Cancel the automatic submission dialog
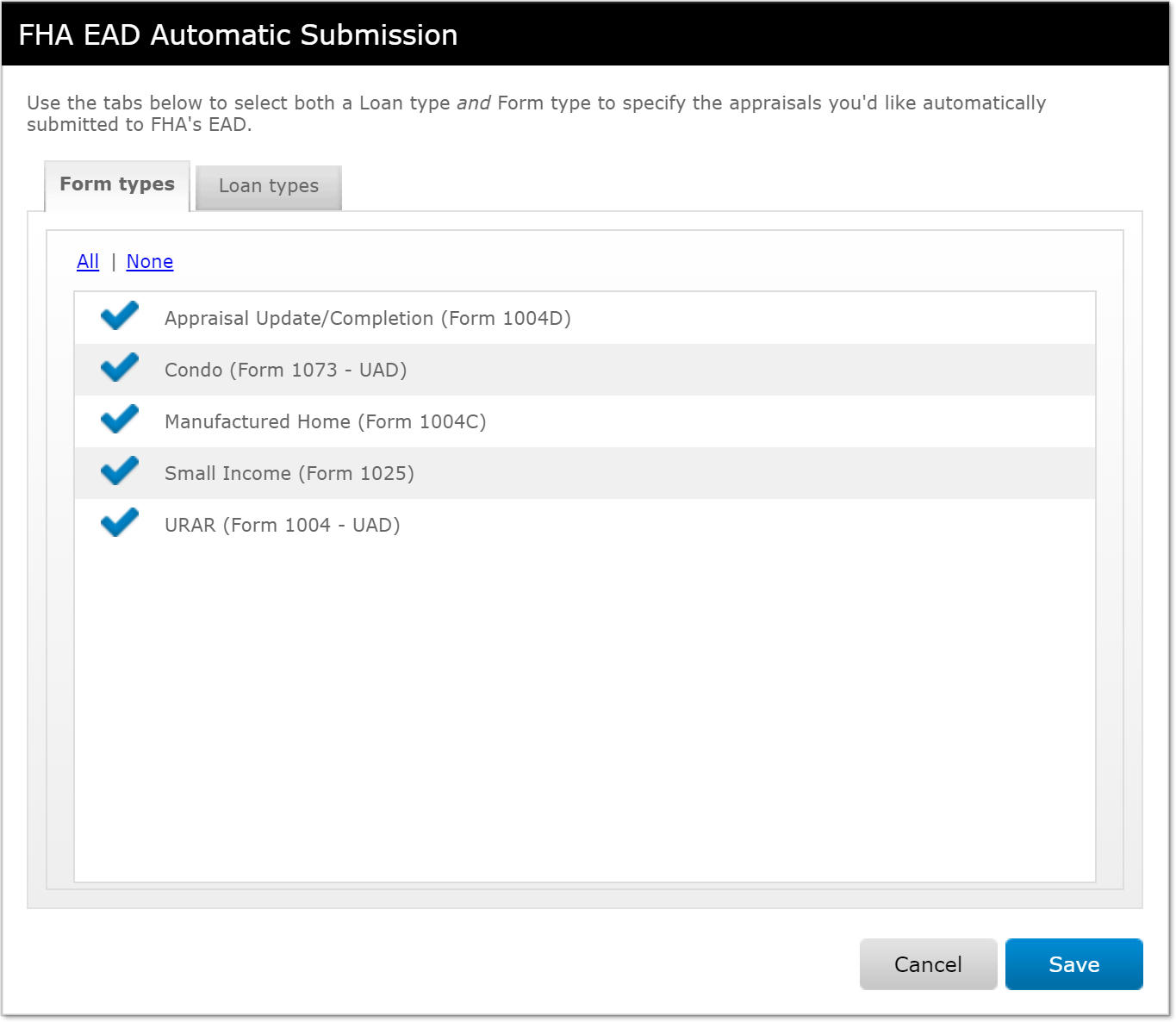Viewport: 1176px width, 1022px height. tap(928, 964)
